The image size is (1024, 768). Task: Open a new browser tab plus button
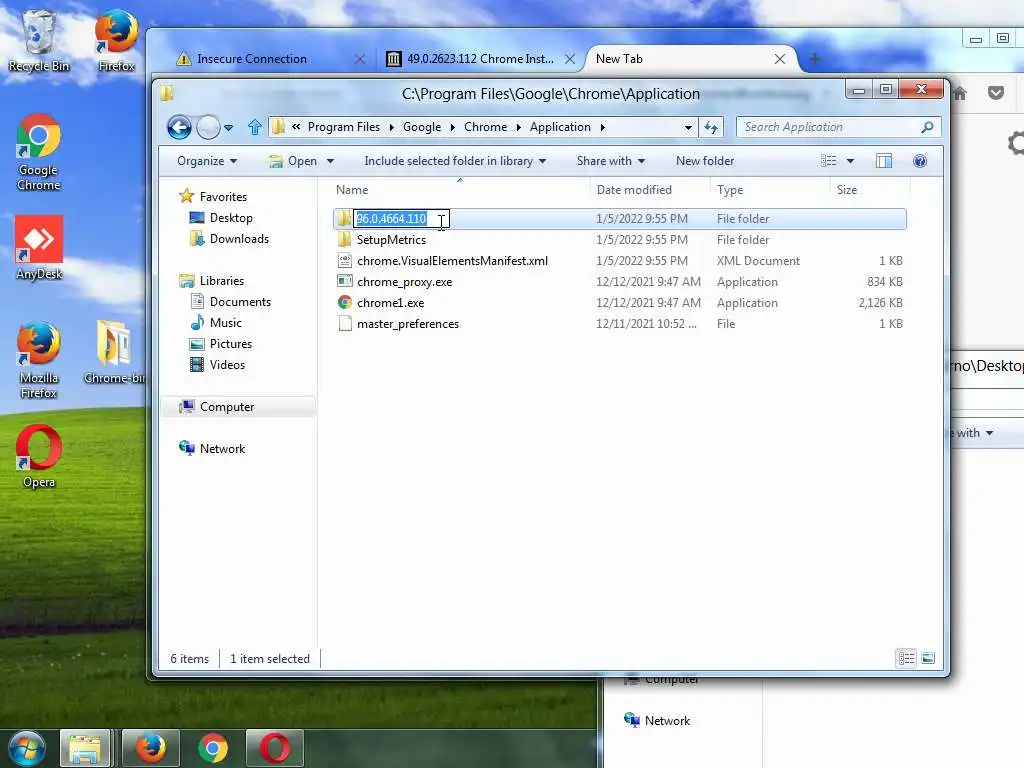tap(814, 59)
